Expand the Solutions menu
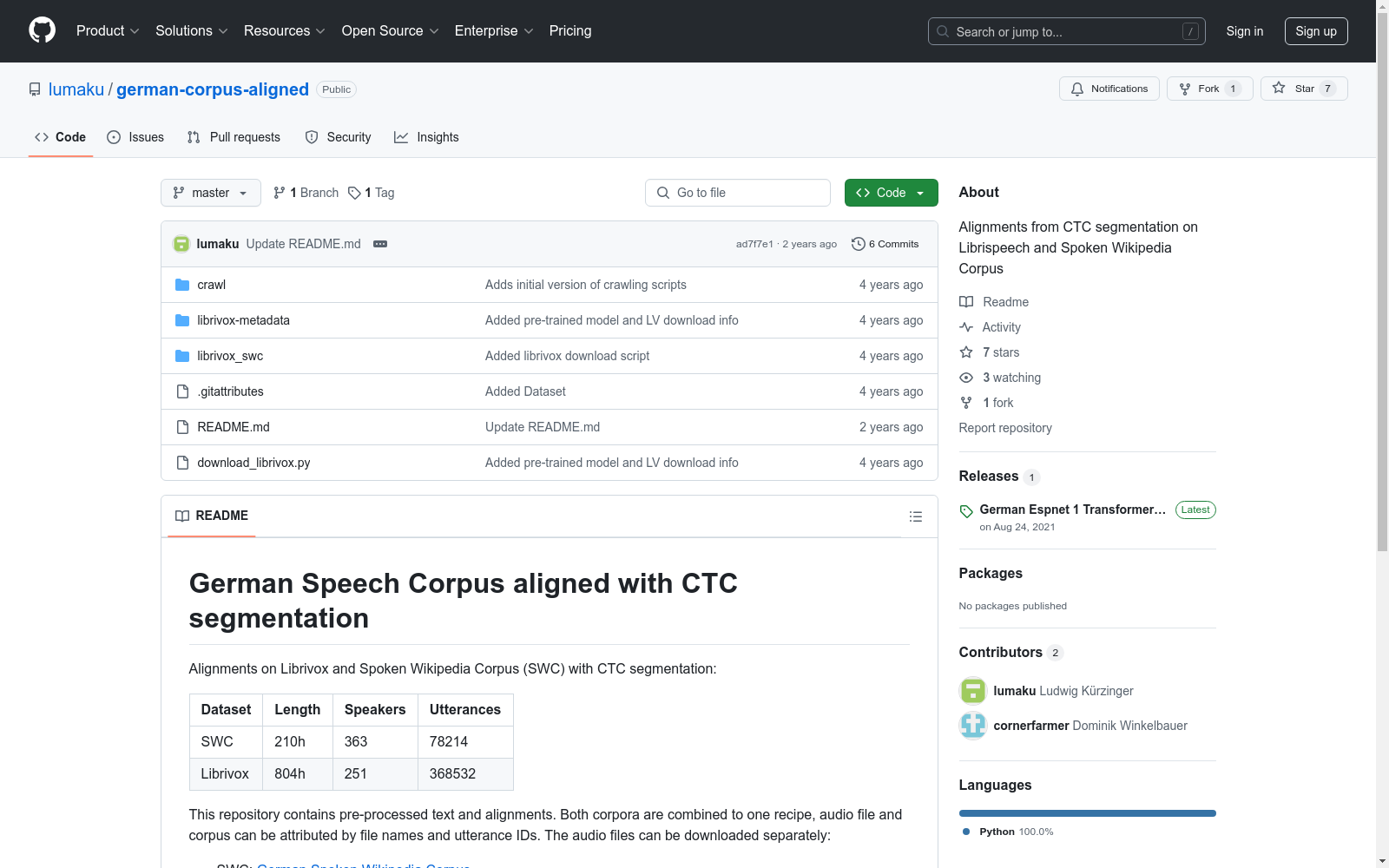Image resolution: width=1389 pixels, height=868 pixels. click(192, 31)
